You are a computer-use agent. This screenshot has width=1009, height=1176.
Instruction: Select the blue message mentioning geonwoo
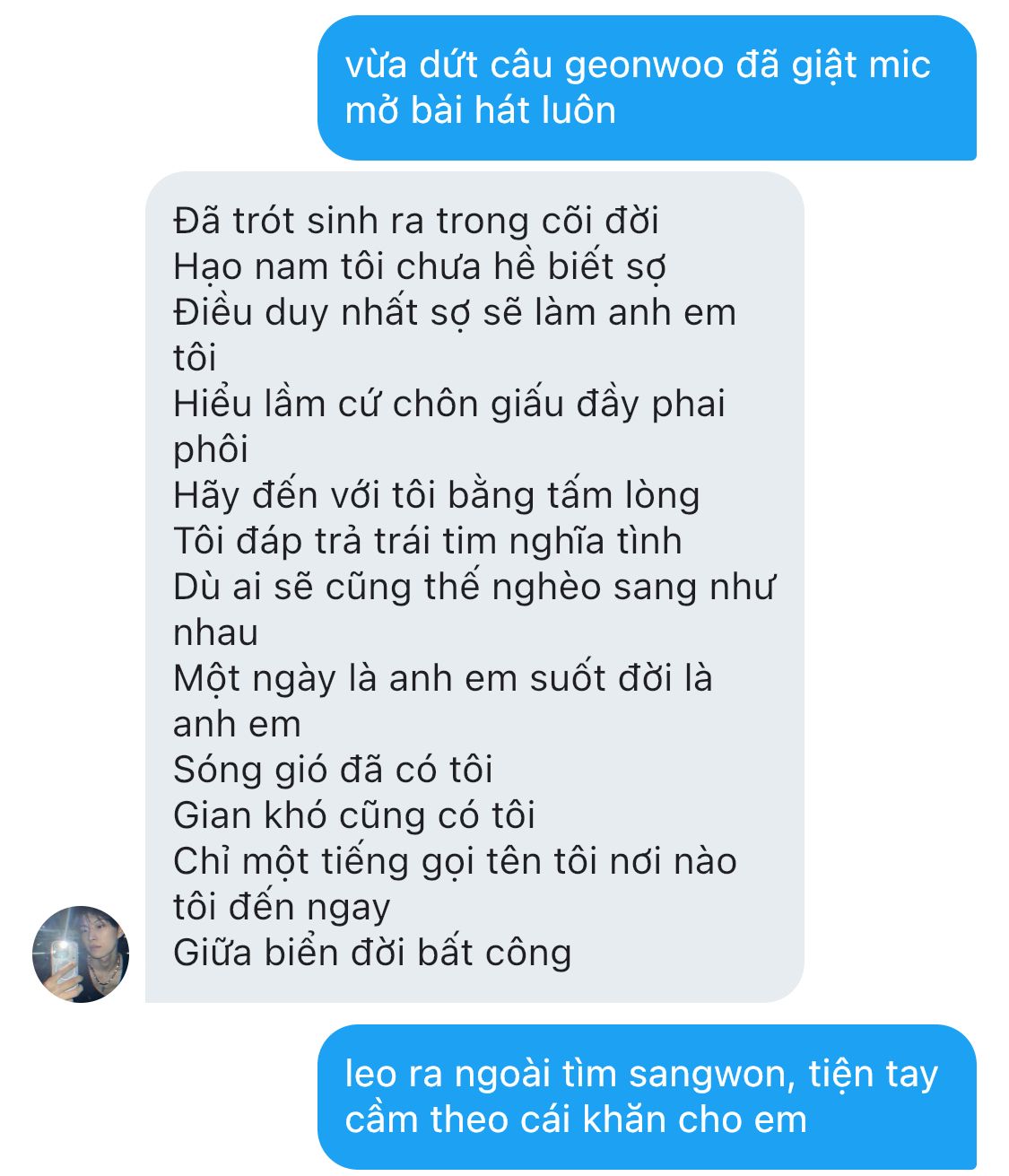(x=647, y=88)
